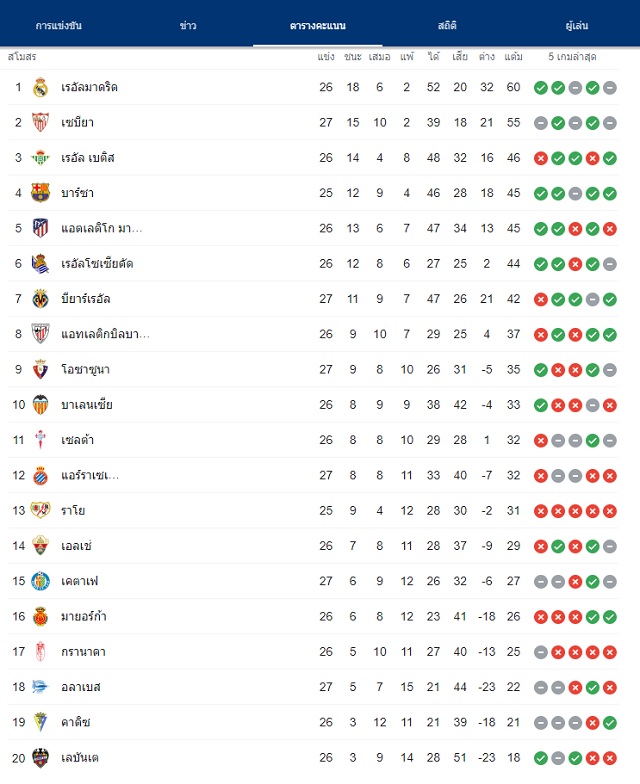Open the Villarreal yellow crest
Viewport: 640px width, 784px height.
point(40,299)
